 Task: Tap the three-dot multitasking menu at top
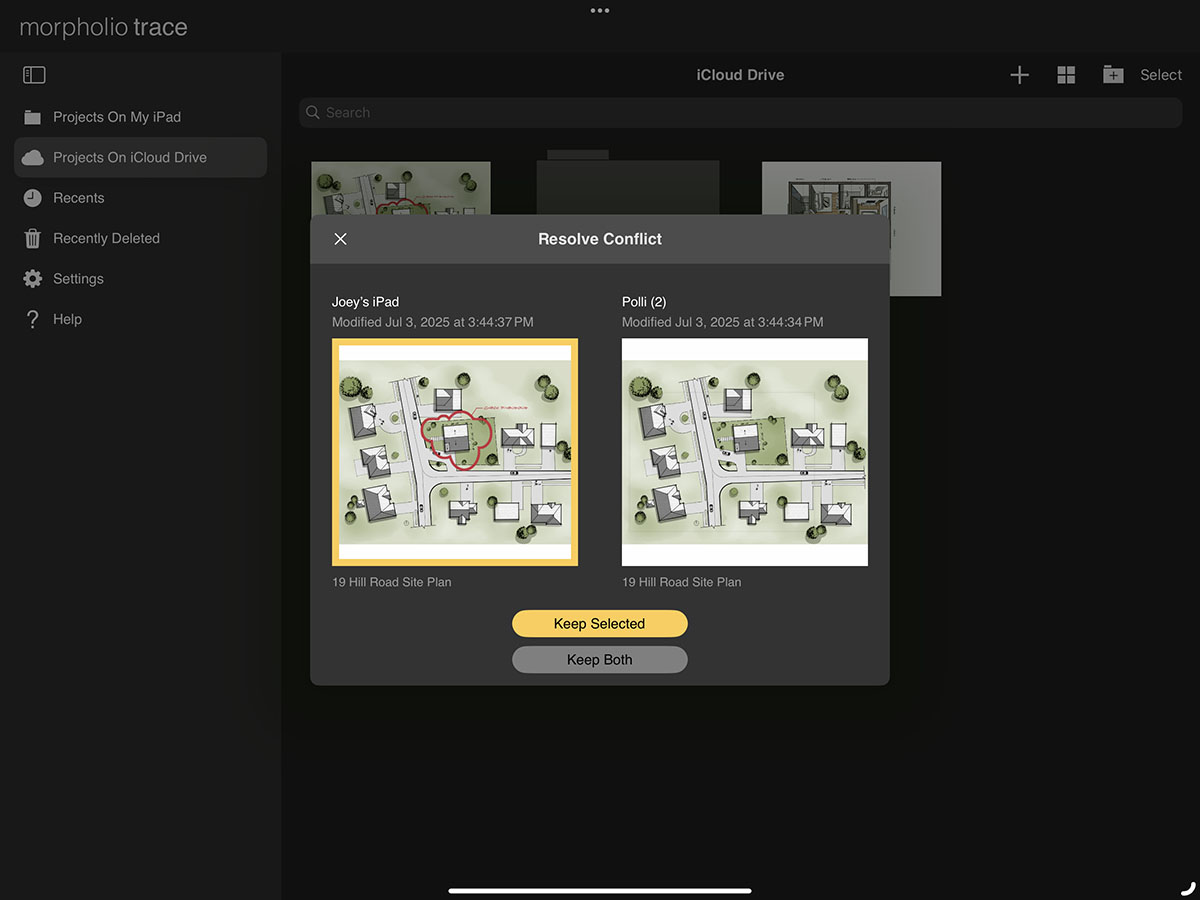tap(600, 11)
